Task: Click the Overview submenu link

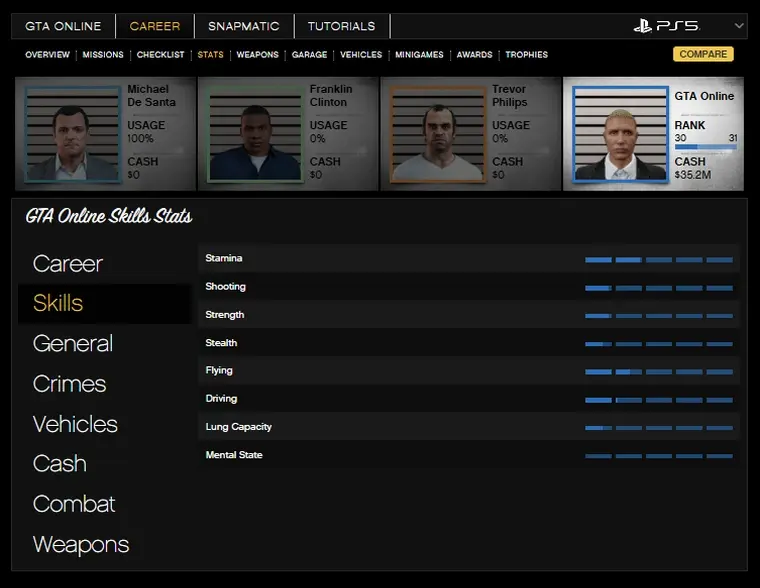Action: click(47, 55)
